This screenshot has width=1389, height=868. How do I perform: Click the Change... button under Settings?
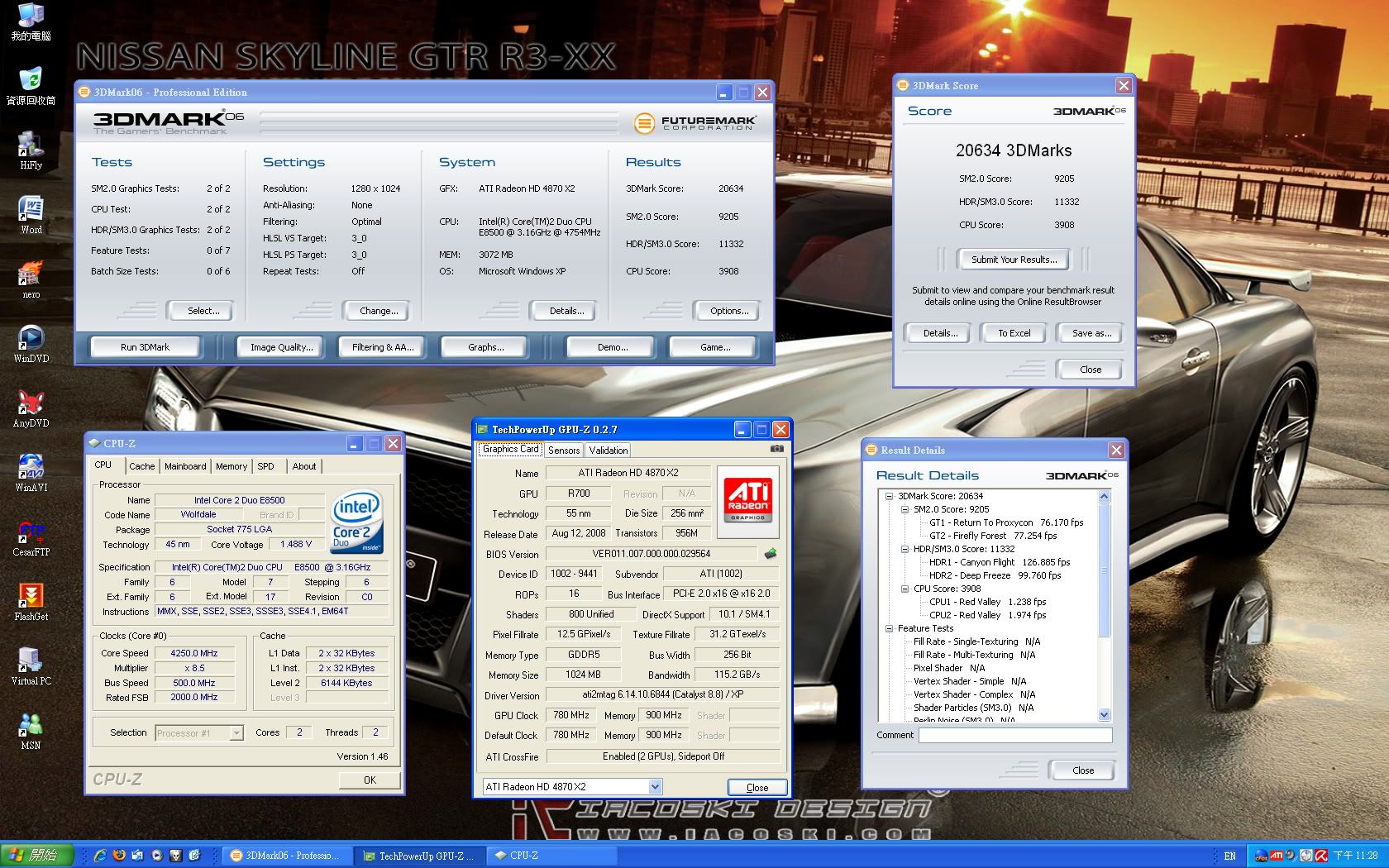point(379,311)
